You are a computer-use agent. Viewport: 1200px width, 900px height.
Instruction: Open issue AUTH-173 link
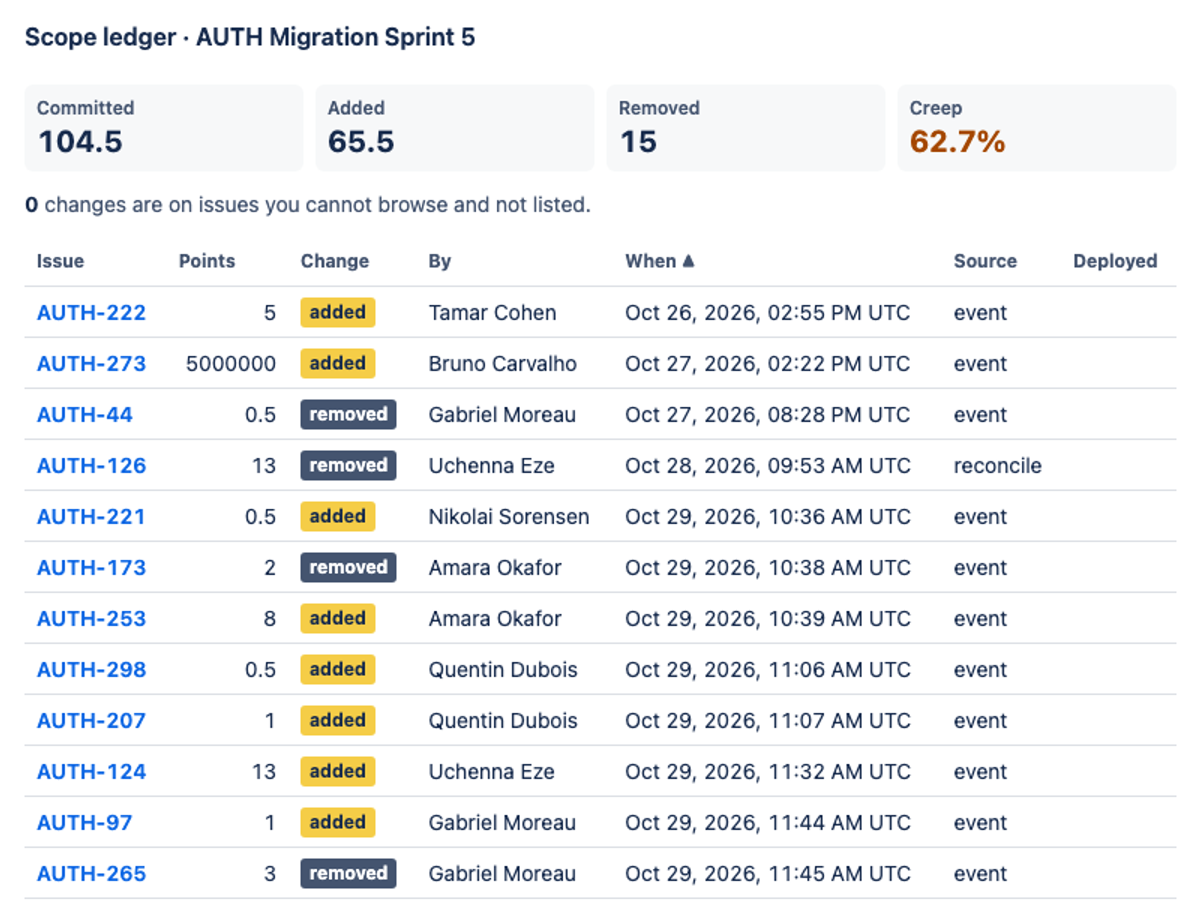coord(91,567)
